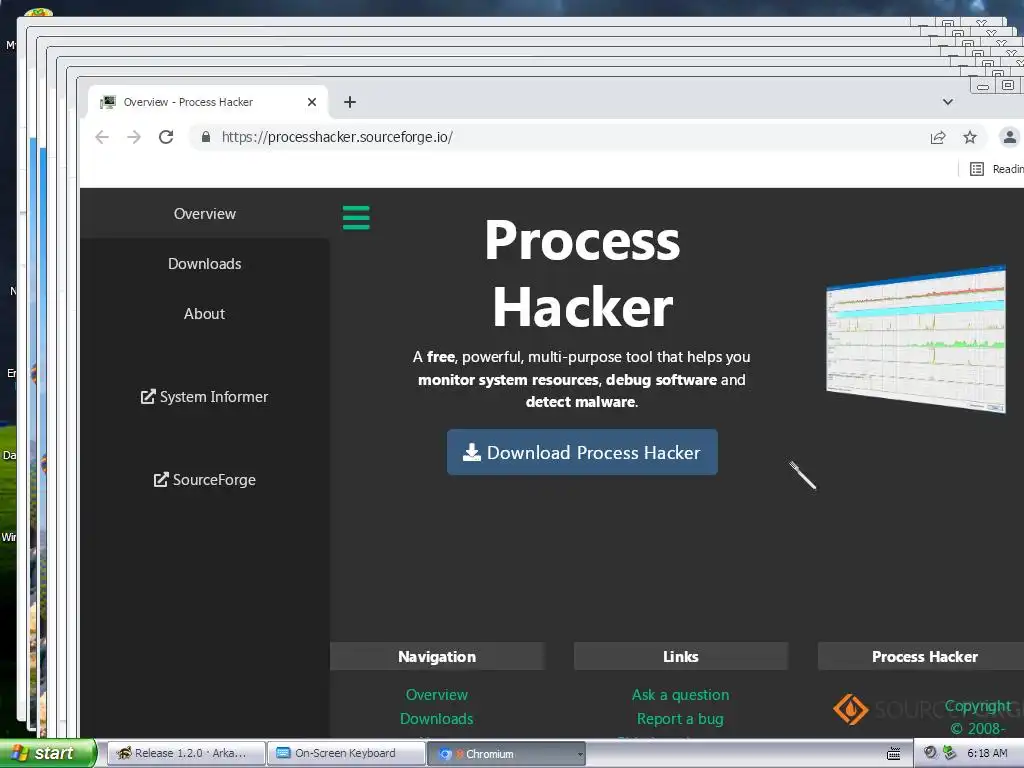Follow the Report a bug link
The image size is (1024, 768).
pyautogui.click(x=680, y=719)
